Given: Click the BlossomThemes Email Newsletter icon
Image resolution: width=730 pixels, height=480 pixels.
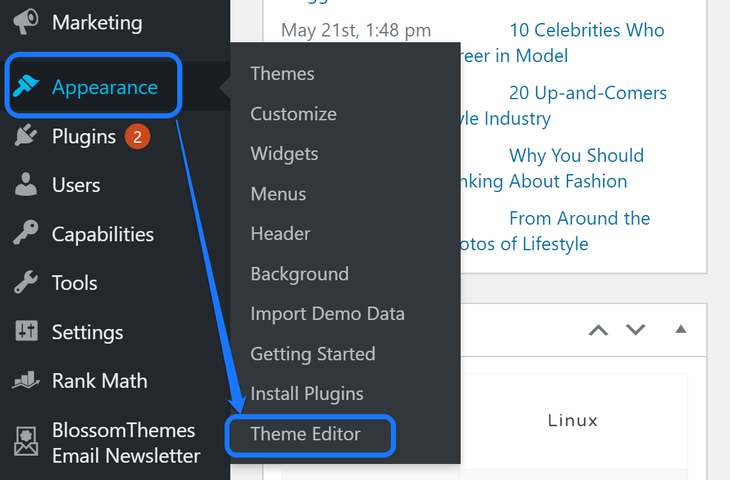Looking at the screenshot, I should pyautogui.click(x=26, y=441).
